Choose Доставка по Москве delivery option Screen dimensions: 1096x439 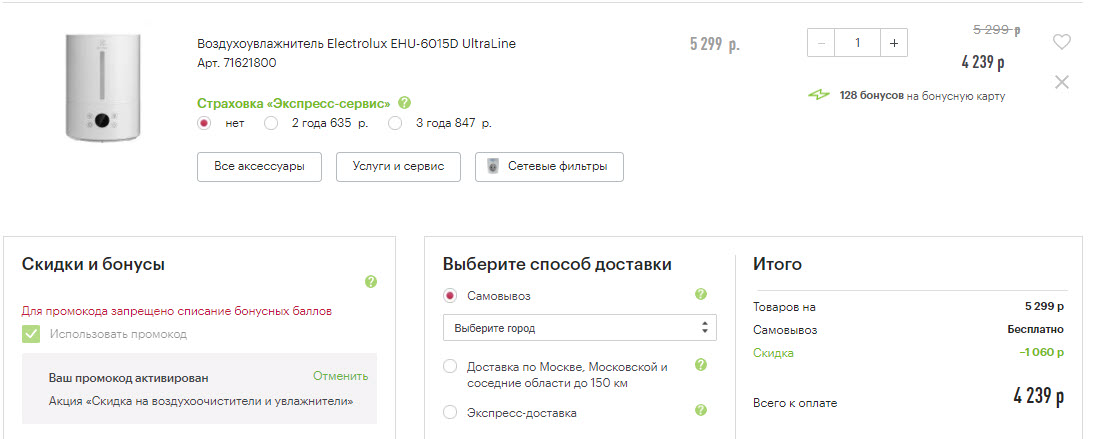450,366
